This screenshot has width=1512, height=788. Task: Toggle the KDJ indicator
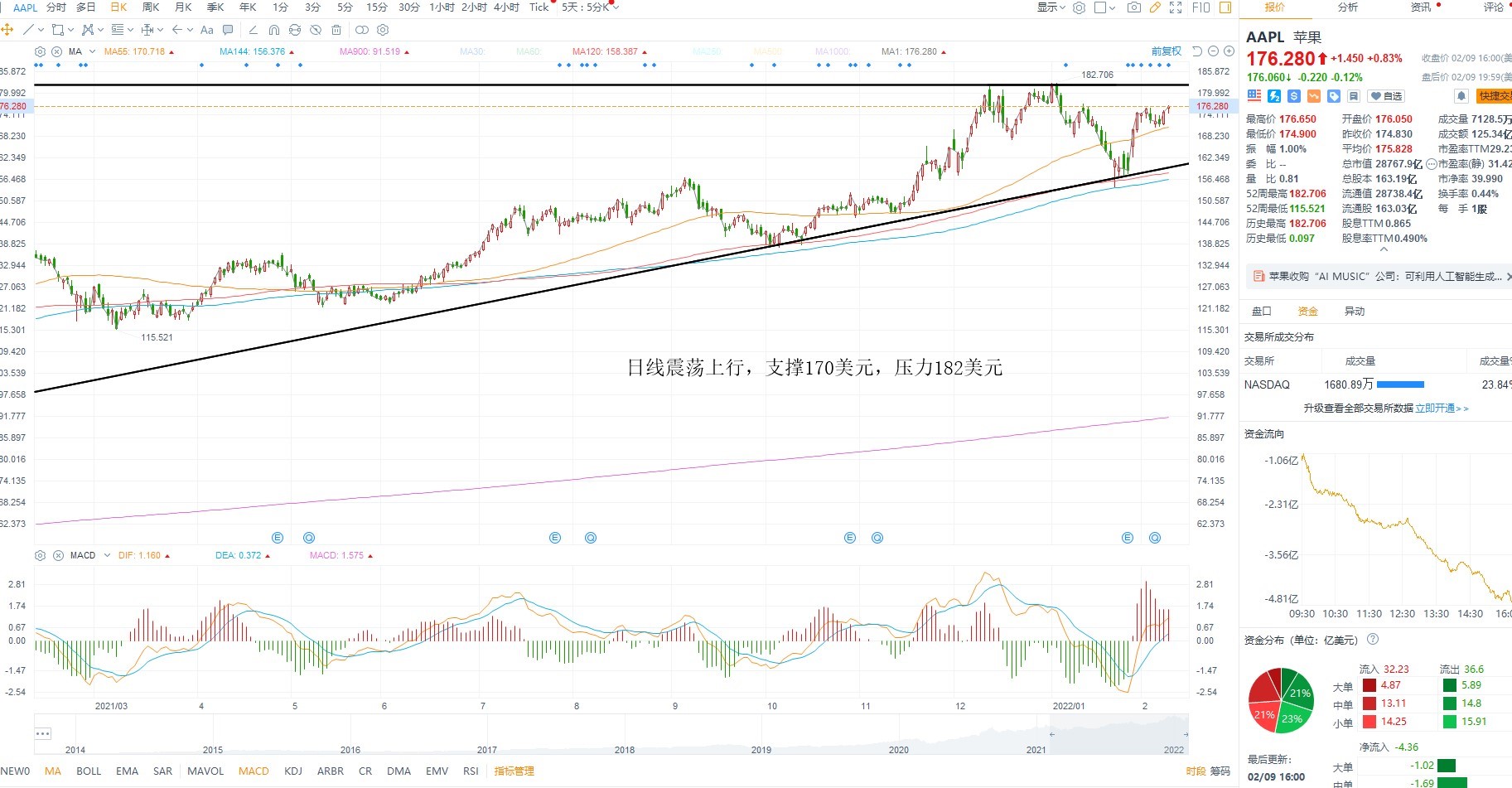point(293,771)
